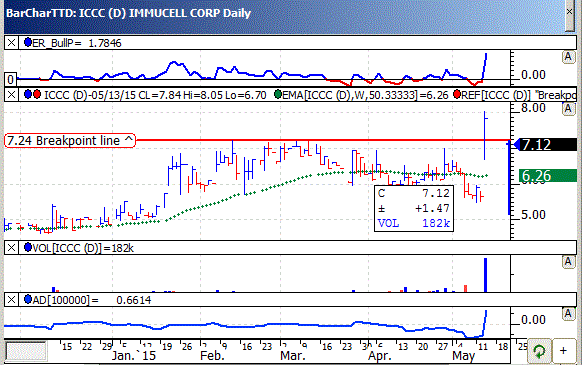Click the VOL 182k row in quote box

point(414,223)
